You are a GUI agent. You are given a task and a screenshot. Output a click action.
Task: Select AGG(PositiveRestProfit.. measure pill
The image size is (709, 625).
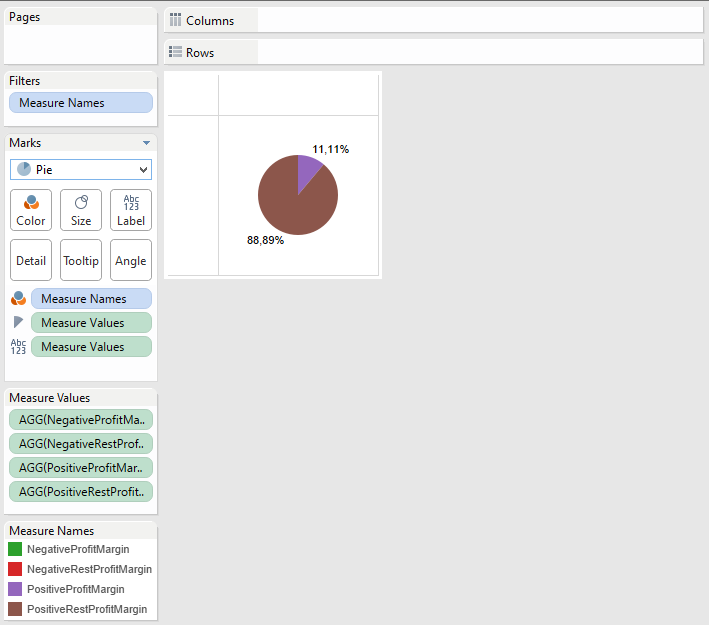(81, 492)
